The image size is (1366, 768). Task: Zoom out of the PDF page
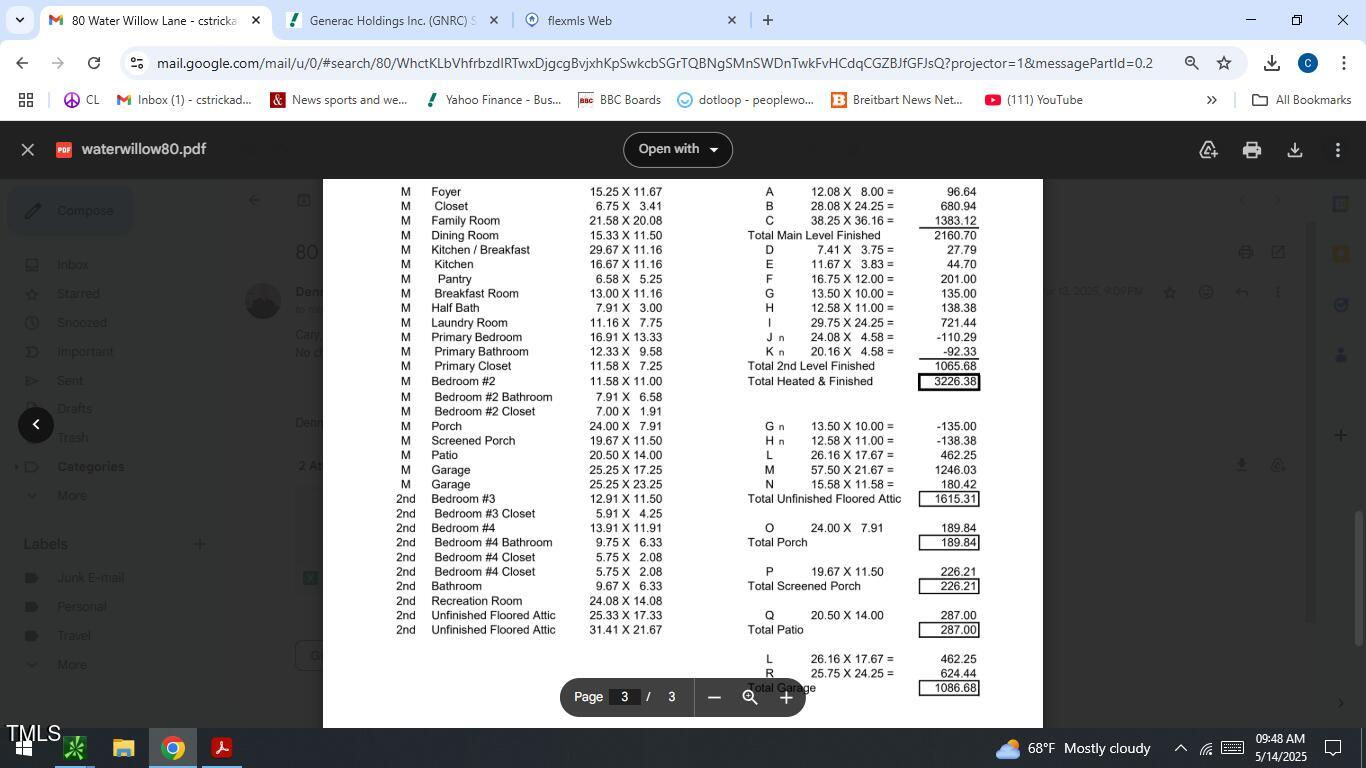click(x=714, y=697)
